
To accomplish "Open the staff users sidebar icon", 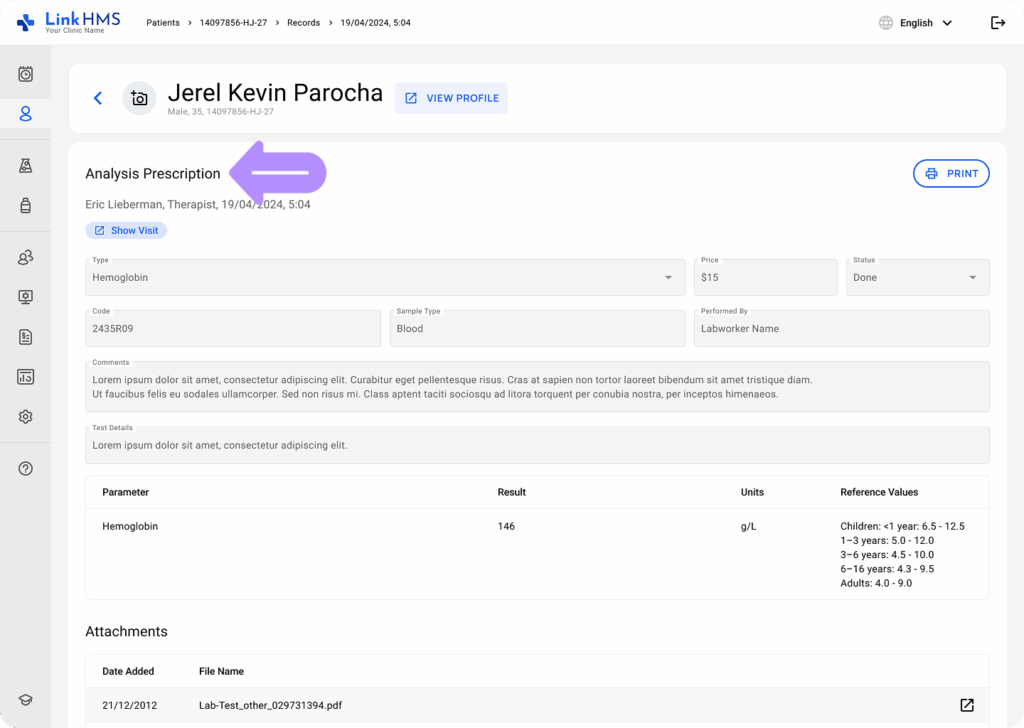I will (x=25, y=257).
